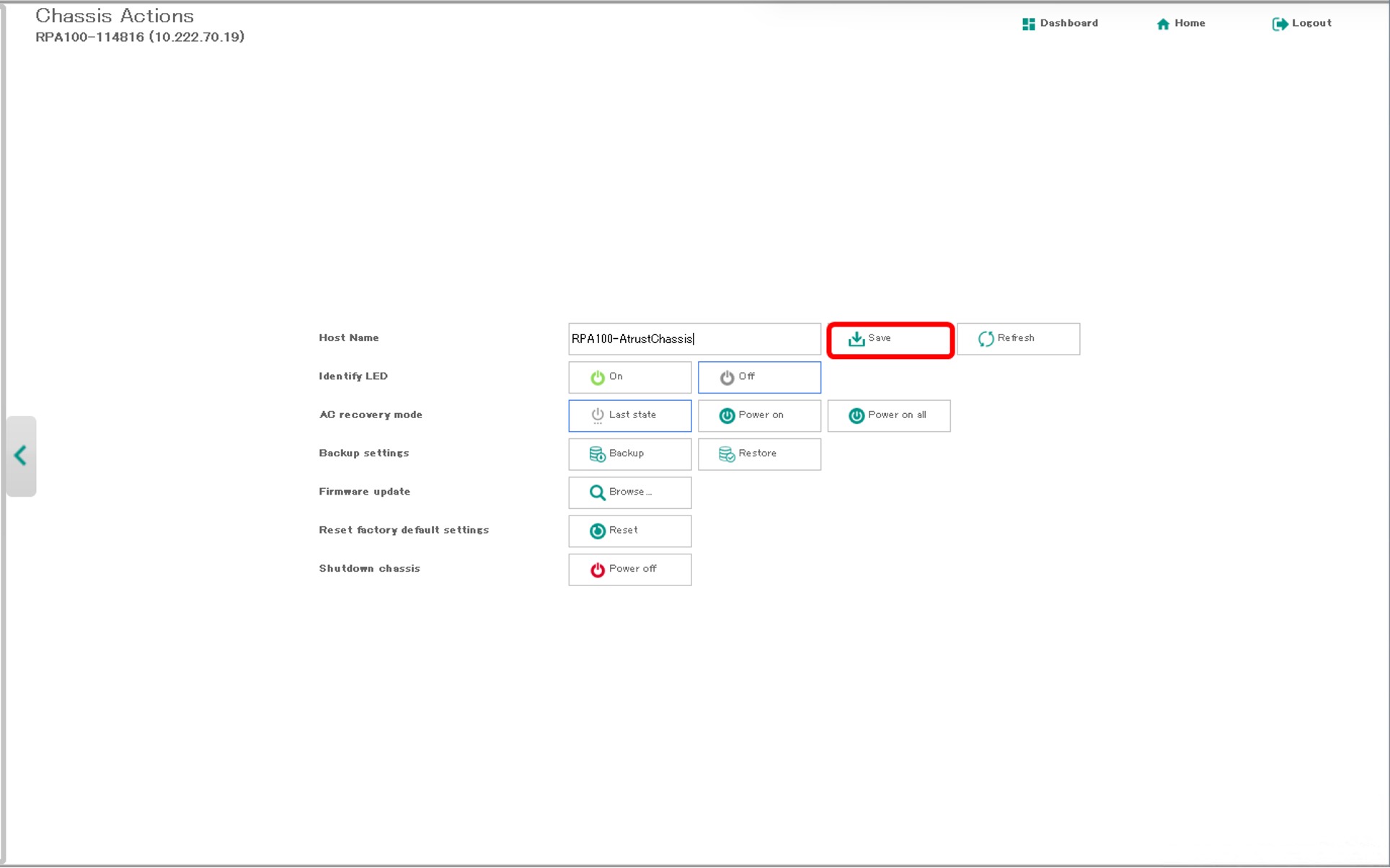Image resolution: width=1390 pixels, height=868 pixels.
Task: Click the Save icon next to Host Name
Action: tap(856, 339)
